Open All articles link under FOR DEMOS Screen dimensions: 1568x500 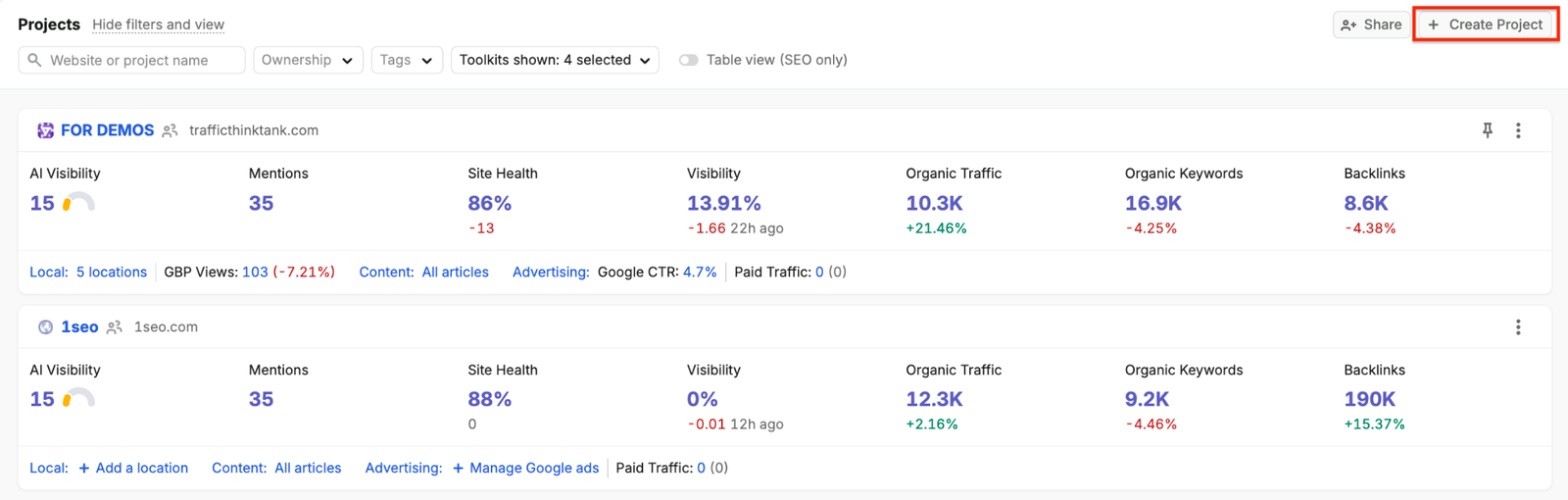tap(456, 273)
